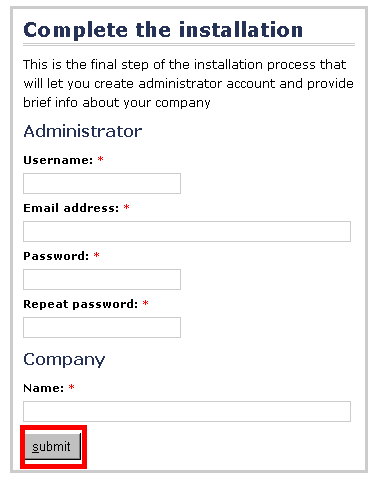
Task: Click the red asterisk beside Username
Action: (100, 159)
